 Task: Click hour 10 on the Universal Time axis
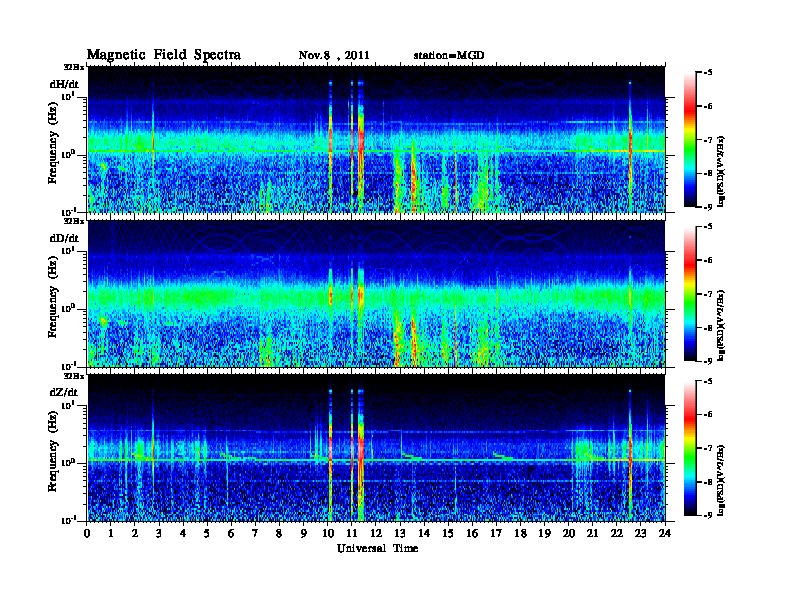click(328, 533)
